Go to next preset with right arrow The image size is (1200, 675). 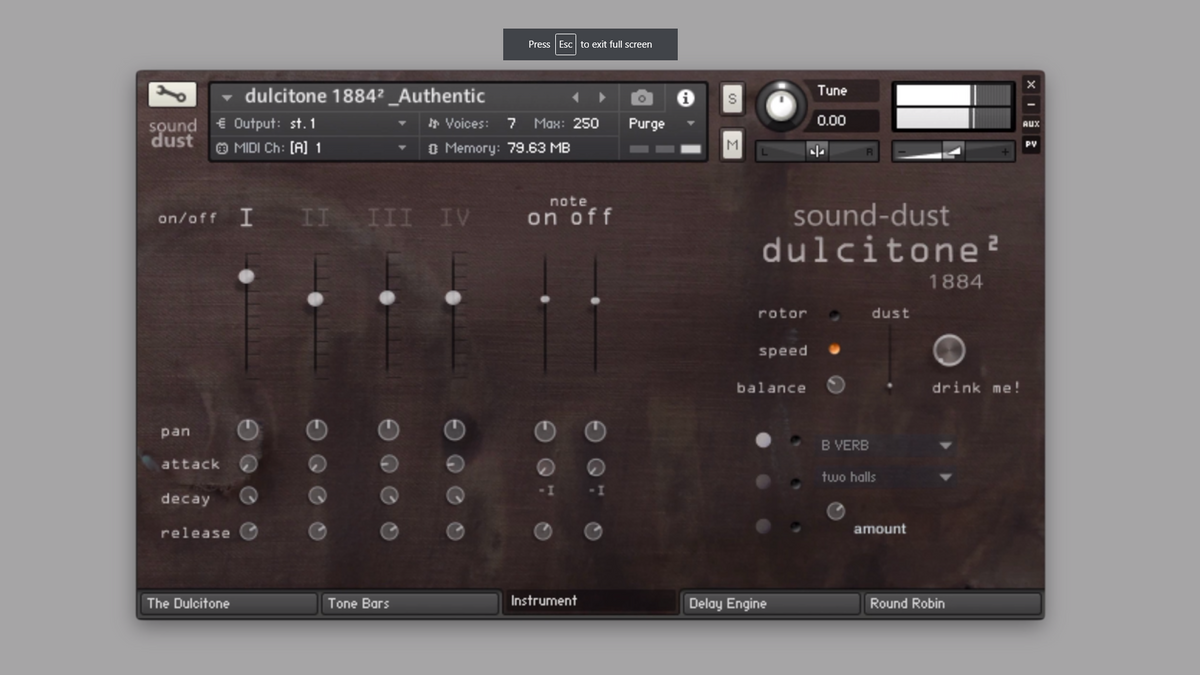pyautogui.click(x=602, y=97)
